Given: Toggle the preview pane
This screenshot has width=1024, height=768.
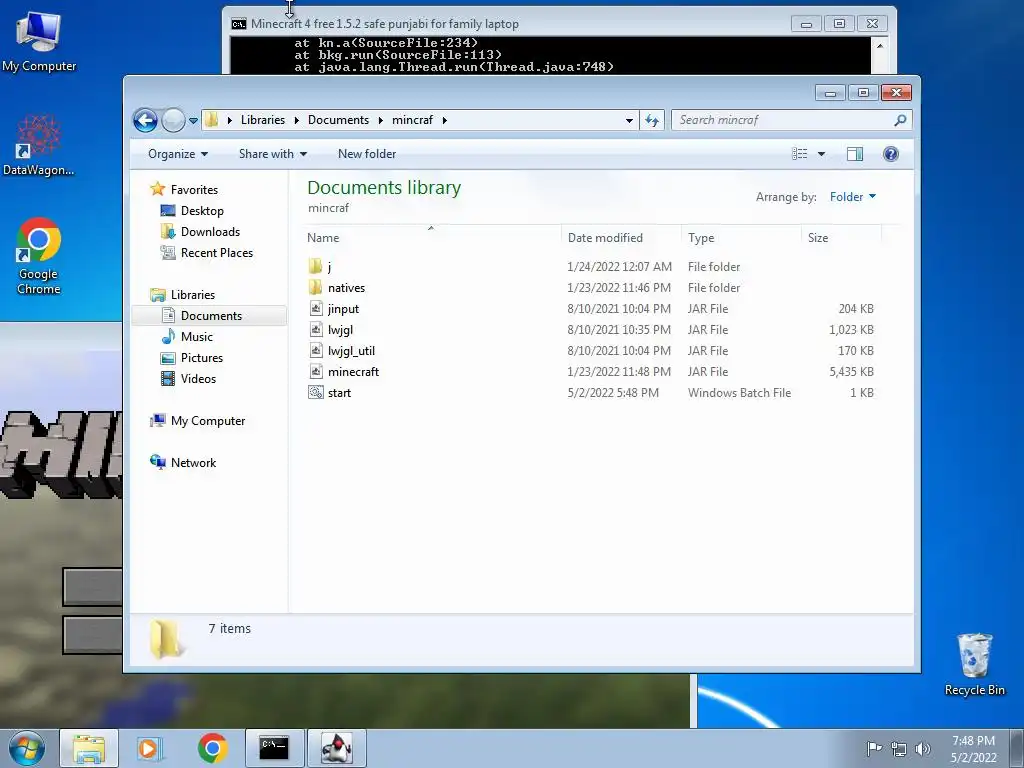Looking at the screenshot, I should (x=854, y=154).
